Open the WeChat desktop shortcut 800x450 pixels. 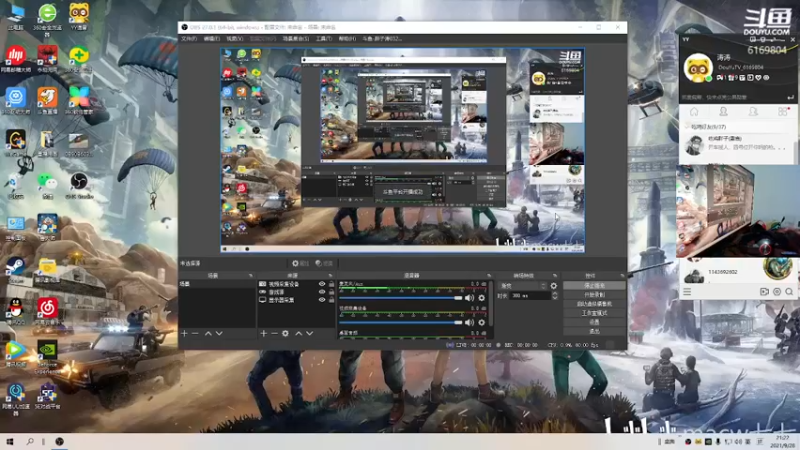[x=47, y=185]
